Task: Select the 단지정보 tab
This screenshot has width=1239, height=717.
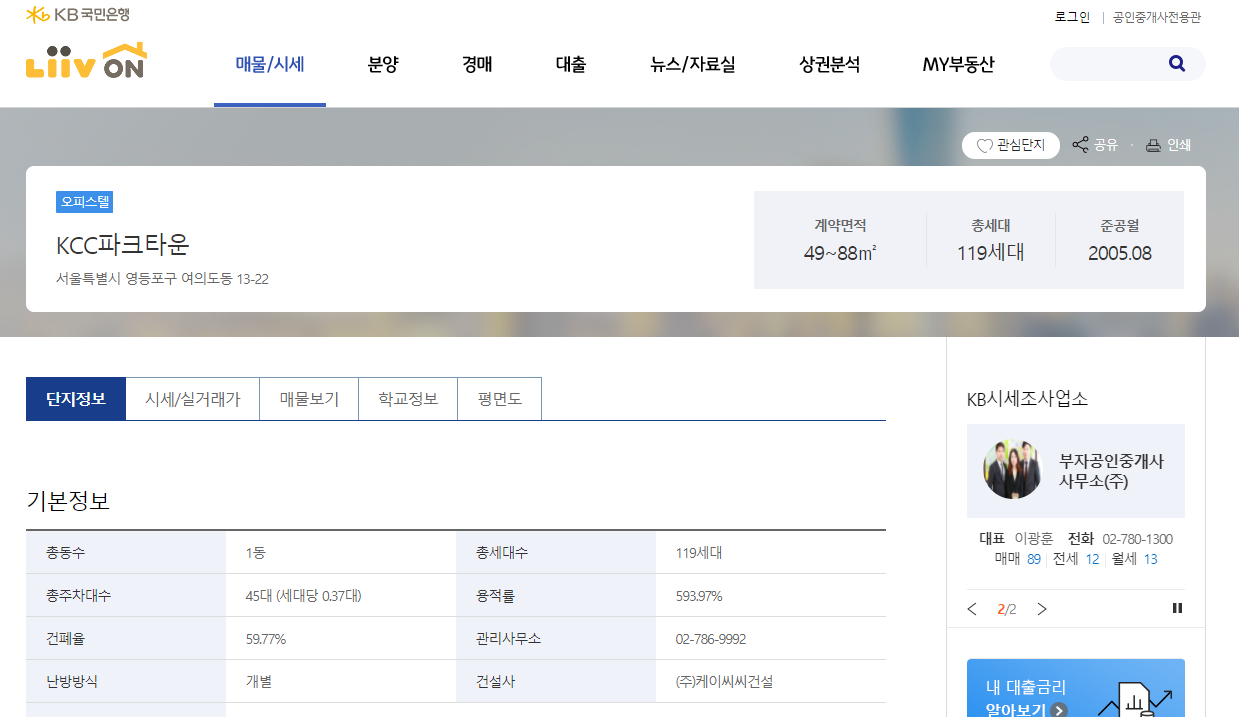Action: point(76,399)
